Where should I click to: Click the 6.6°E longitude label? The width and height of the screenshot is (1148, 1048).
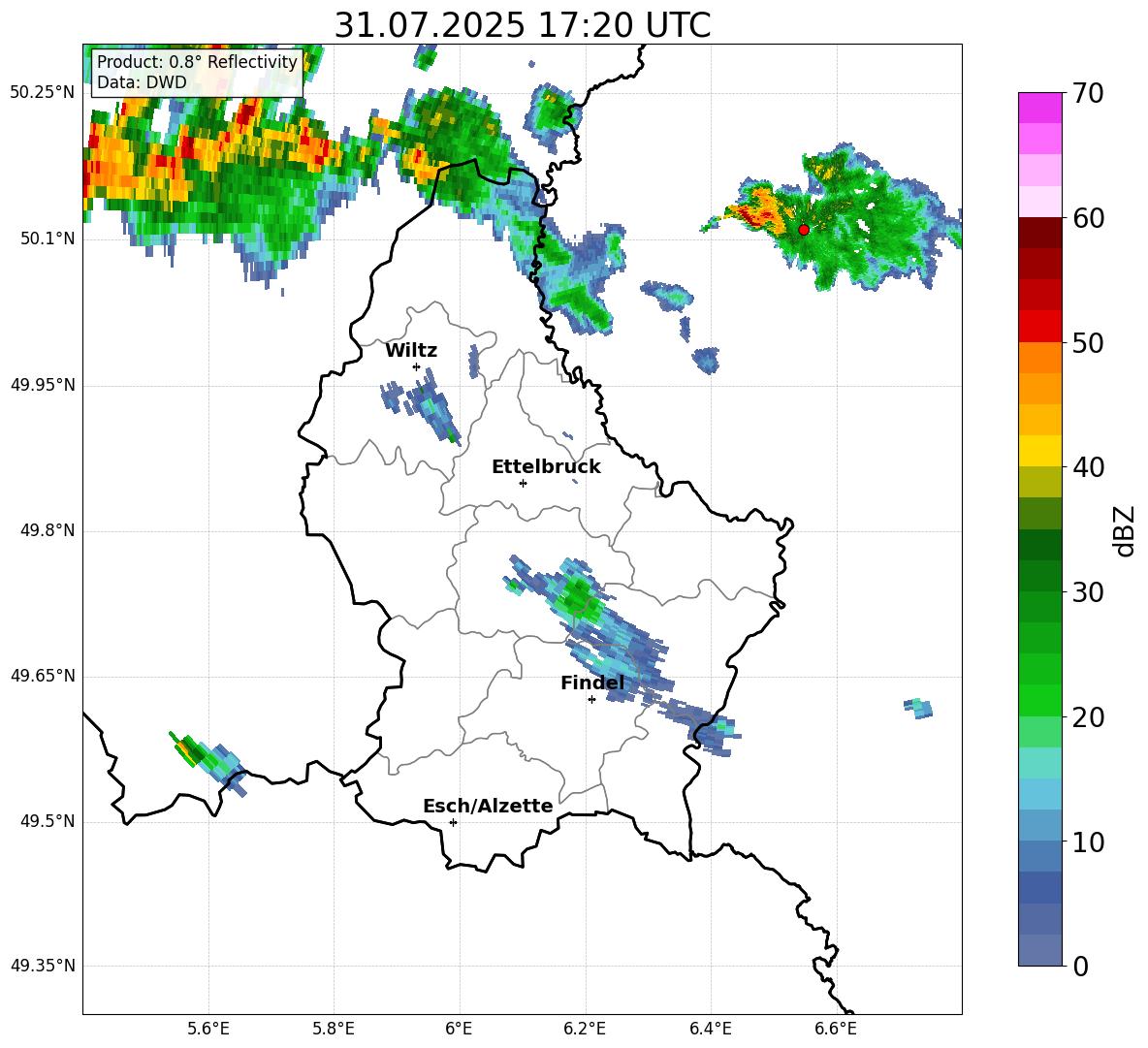(x=836, y=1029)
